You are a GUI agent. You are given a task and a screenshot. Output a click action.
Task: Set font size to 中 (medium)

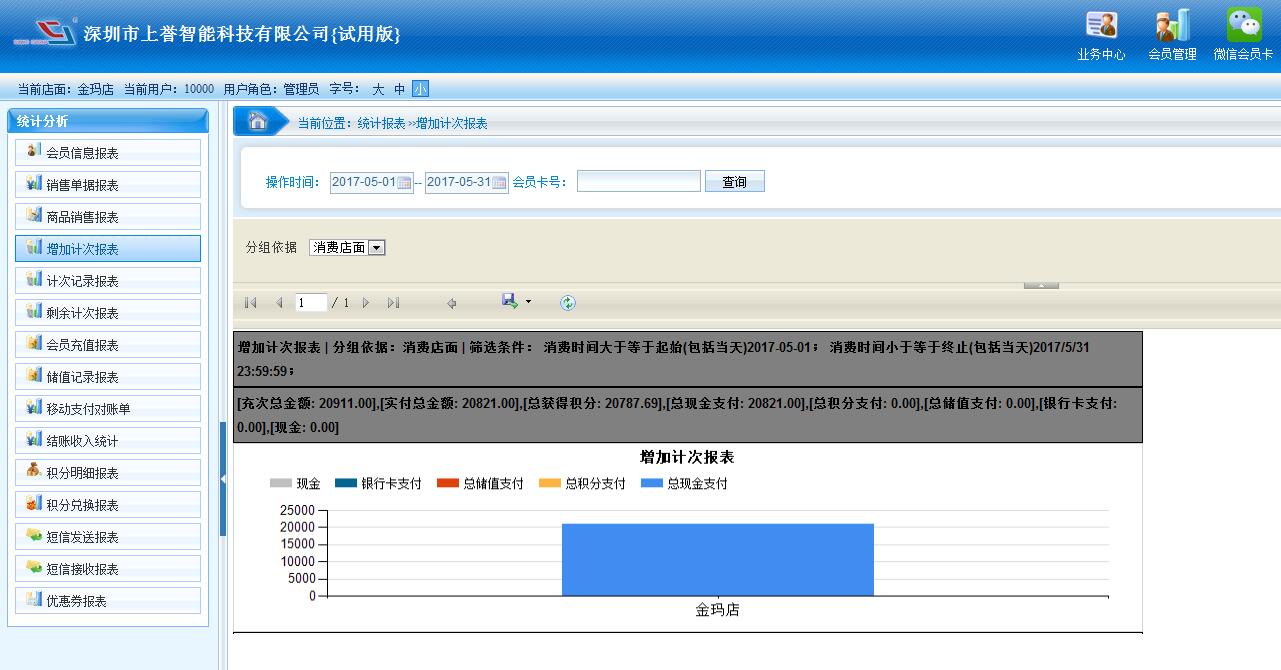399,89
